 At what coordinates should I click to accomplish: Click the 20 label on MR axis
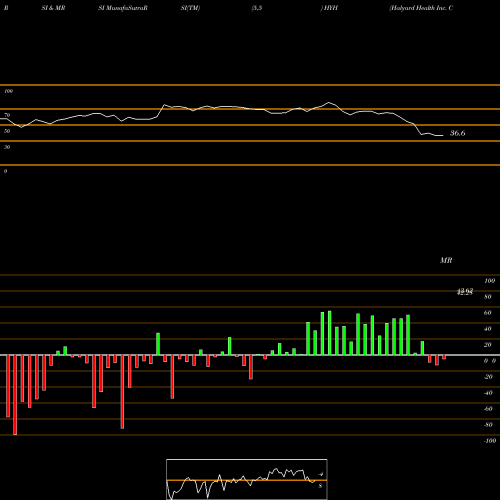tap(488, 345)
